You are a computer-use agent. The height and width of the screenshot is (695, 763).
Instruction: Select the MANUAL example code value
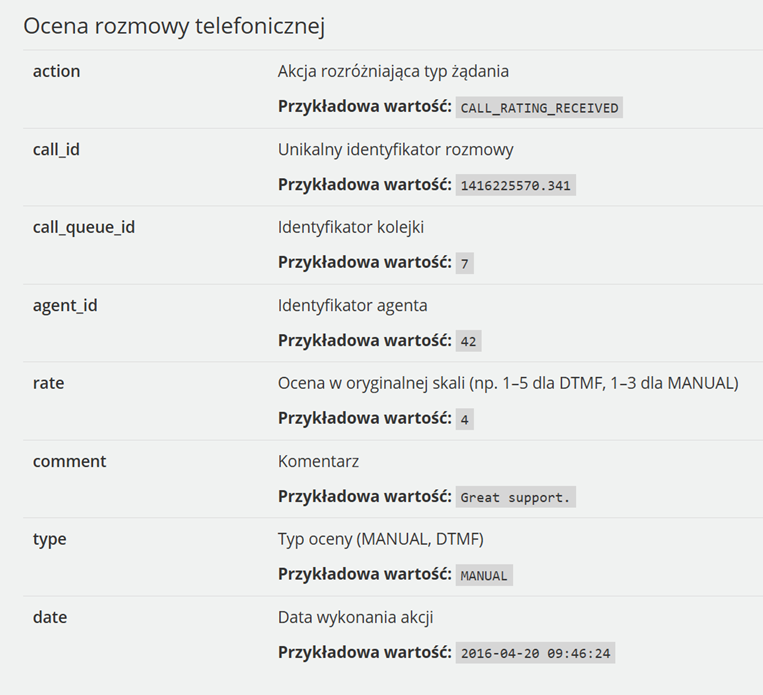pos(484,575)
